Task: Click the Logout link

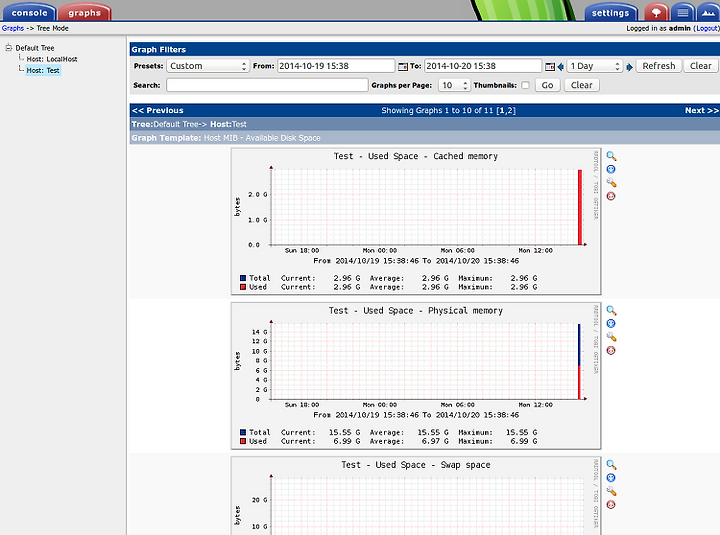Action: click(706, 28)
